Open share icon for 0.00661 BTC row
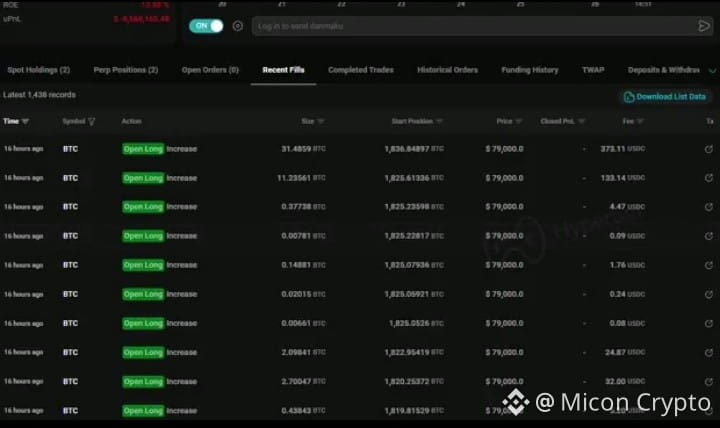Viewport: 720px width, 428px height. pos(709,323)
